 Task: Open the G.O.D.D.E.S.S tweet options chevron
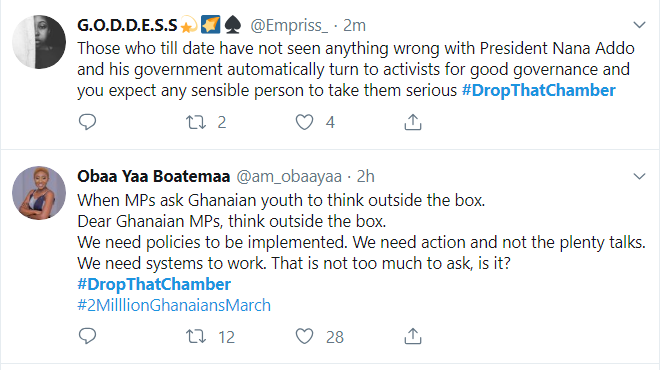click(x=639, y=25)
